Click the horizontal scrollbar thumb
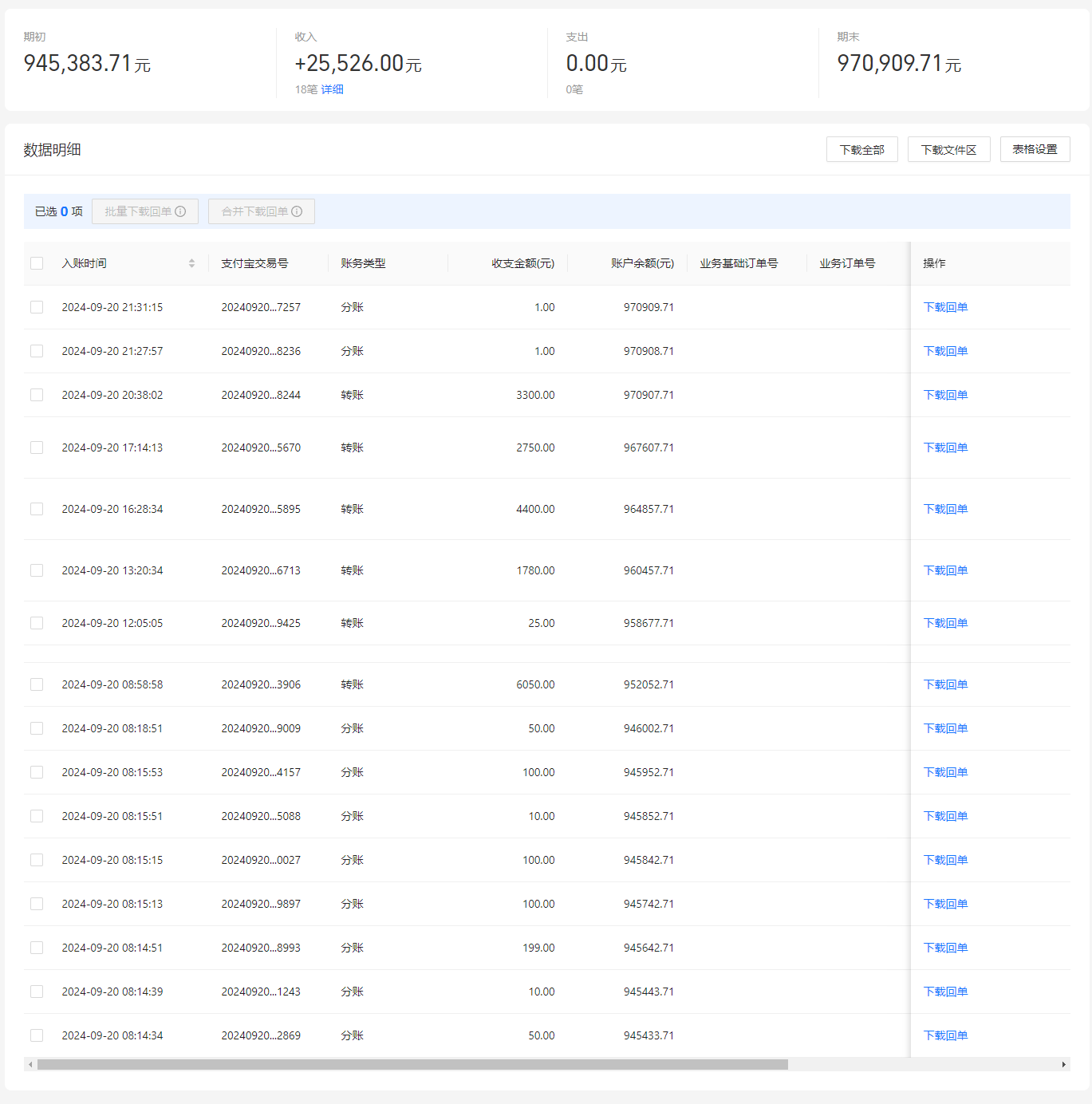The height and width of the screenshot is (1104, 1092). pos(412,1064)
